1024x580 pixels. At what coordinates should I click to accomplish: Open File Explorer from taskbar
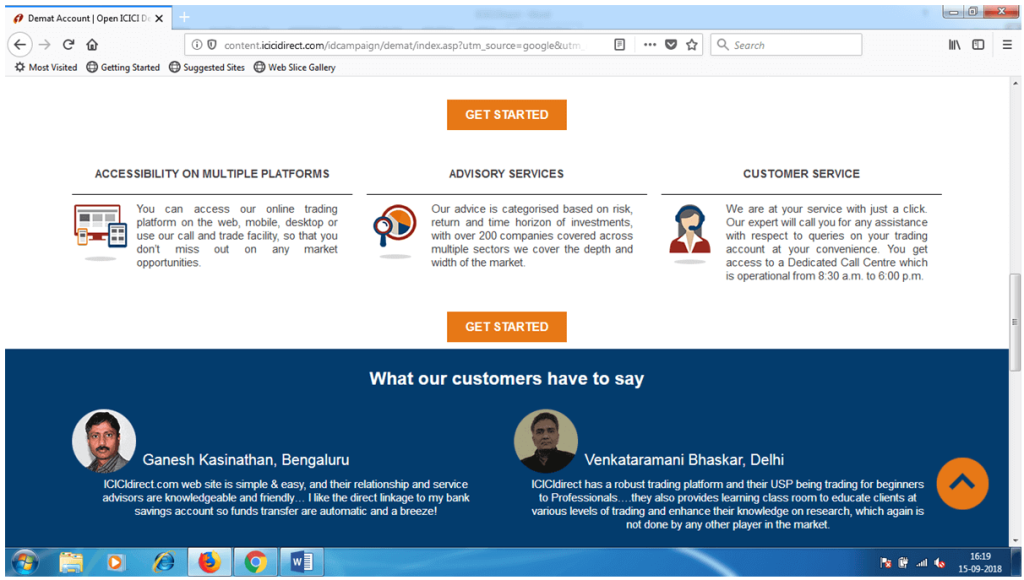tap(71, 562)
